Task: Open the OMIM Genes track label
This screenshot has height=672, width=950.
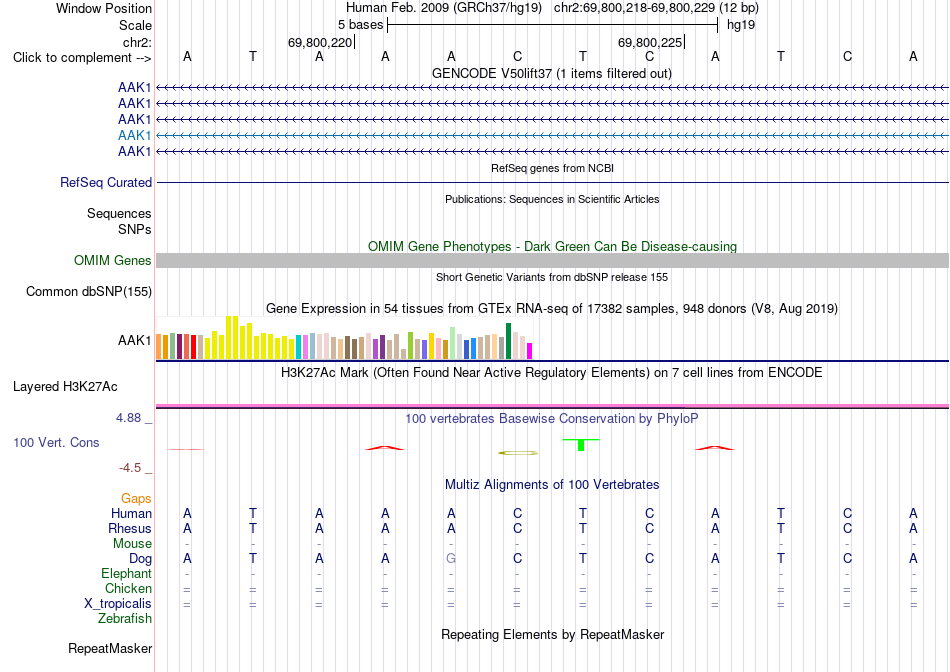Action: (x=113, y=261)
